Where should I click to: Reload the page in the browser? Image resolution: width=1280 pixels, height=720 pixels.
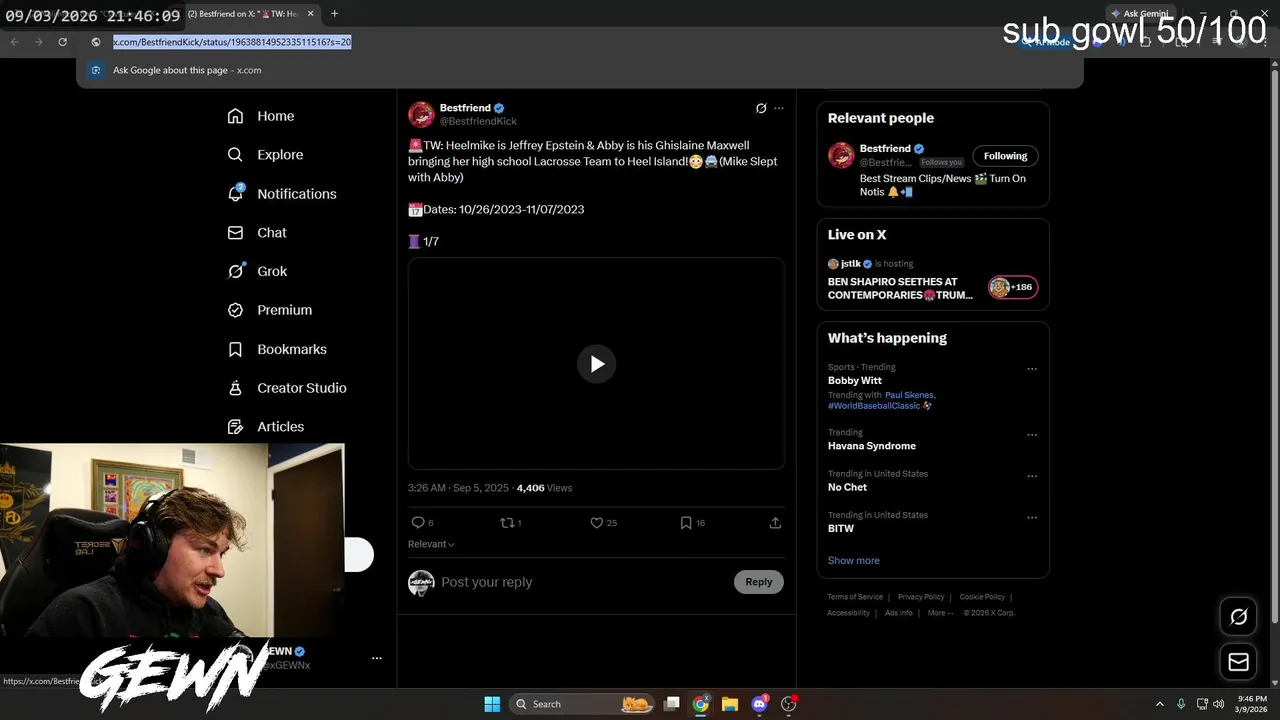(62, 42)
